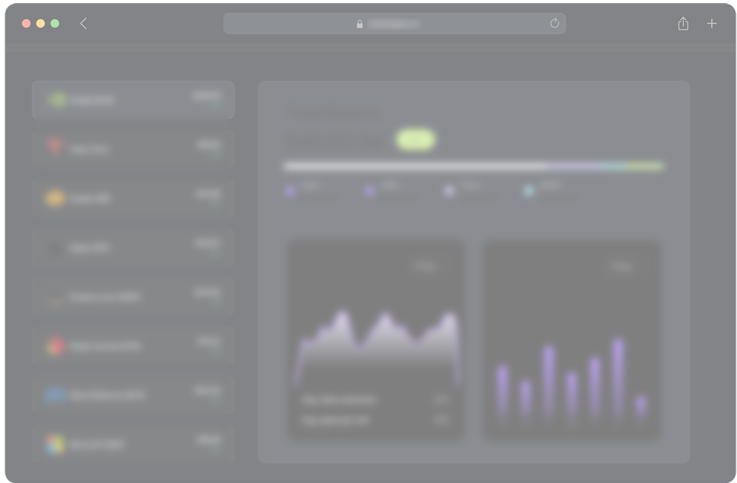Click the black logo icon in the list
This screenshot has width=737, height=483.
pos(55,247)
